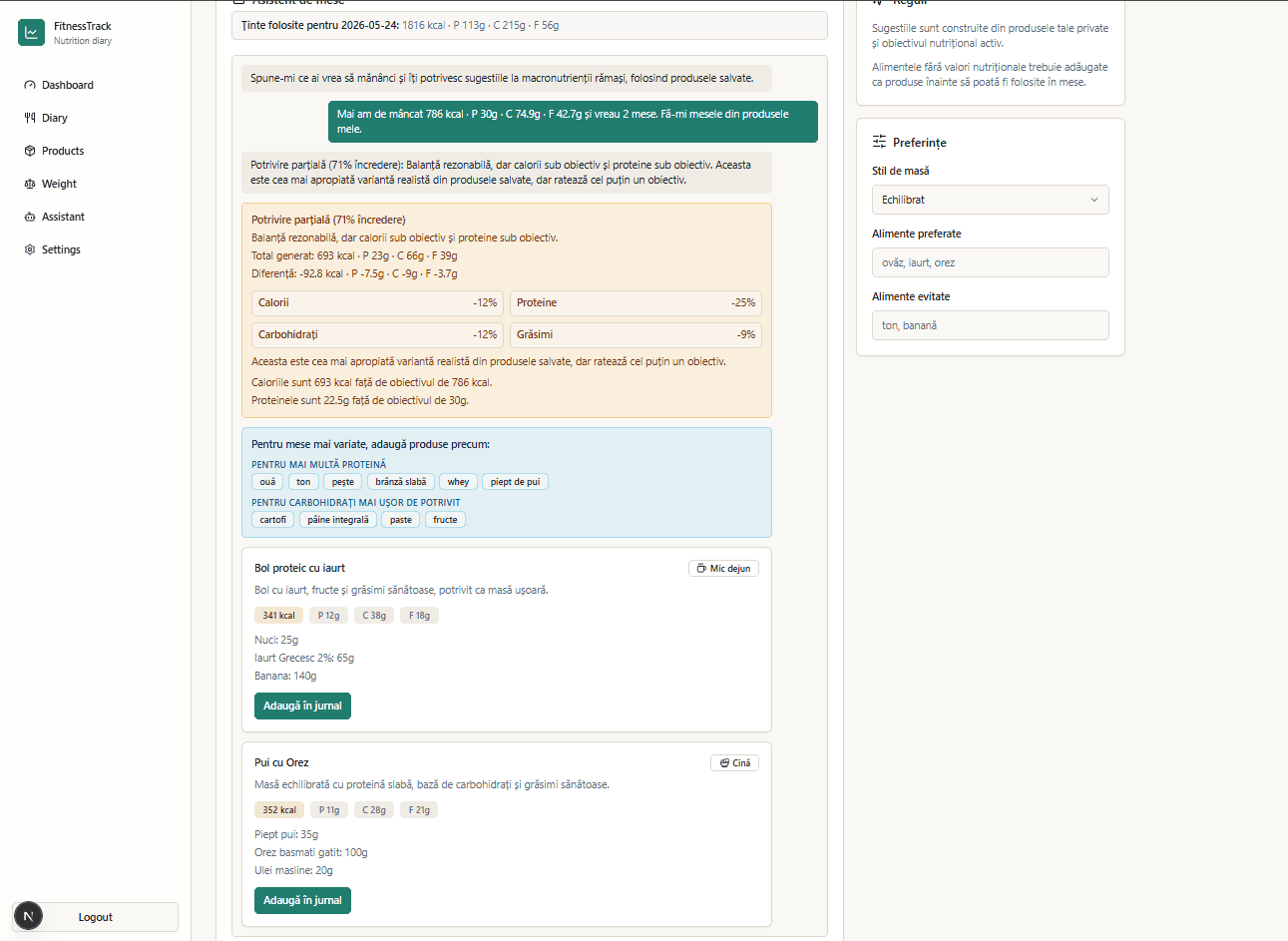Click the chevron of the Echilibrat select
Viewport: 1288px width, 941px height.
1093,200
